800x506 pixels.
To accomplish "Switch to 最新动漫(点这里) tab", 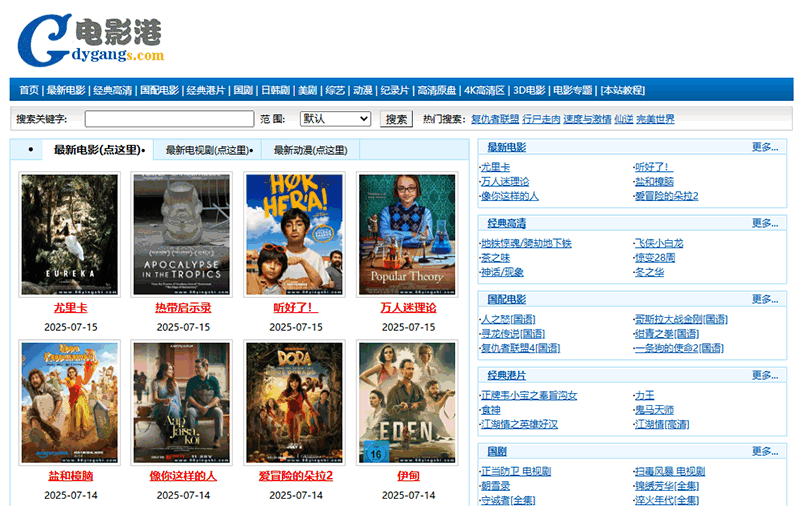I will pyautogui.click(x=311, y=150).
